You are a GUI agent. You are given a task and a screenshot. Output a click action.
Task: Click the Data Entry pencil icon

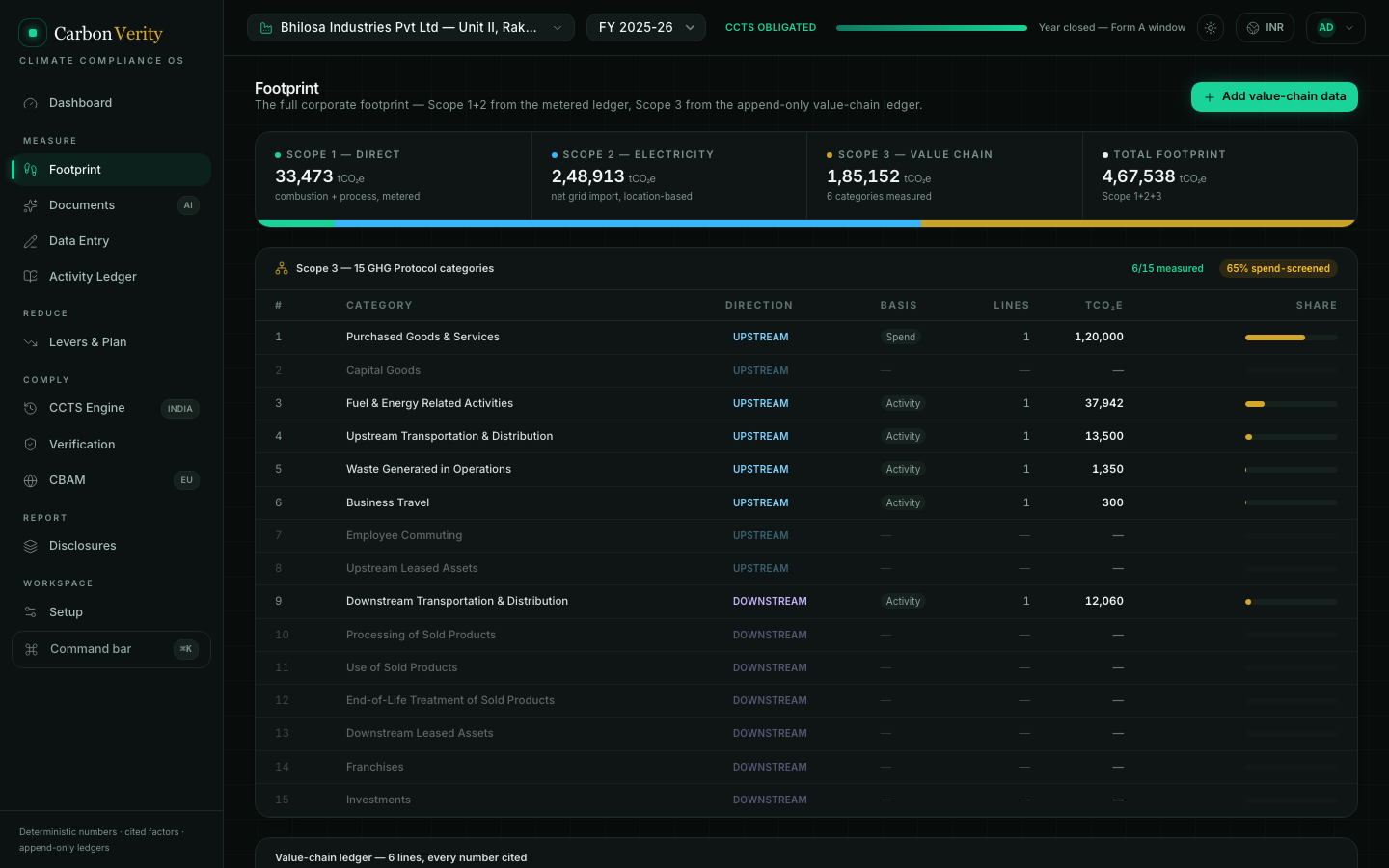(31, 241)
